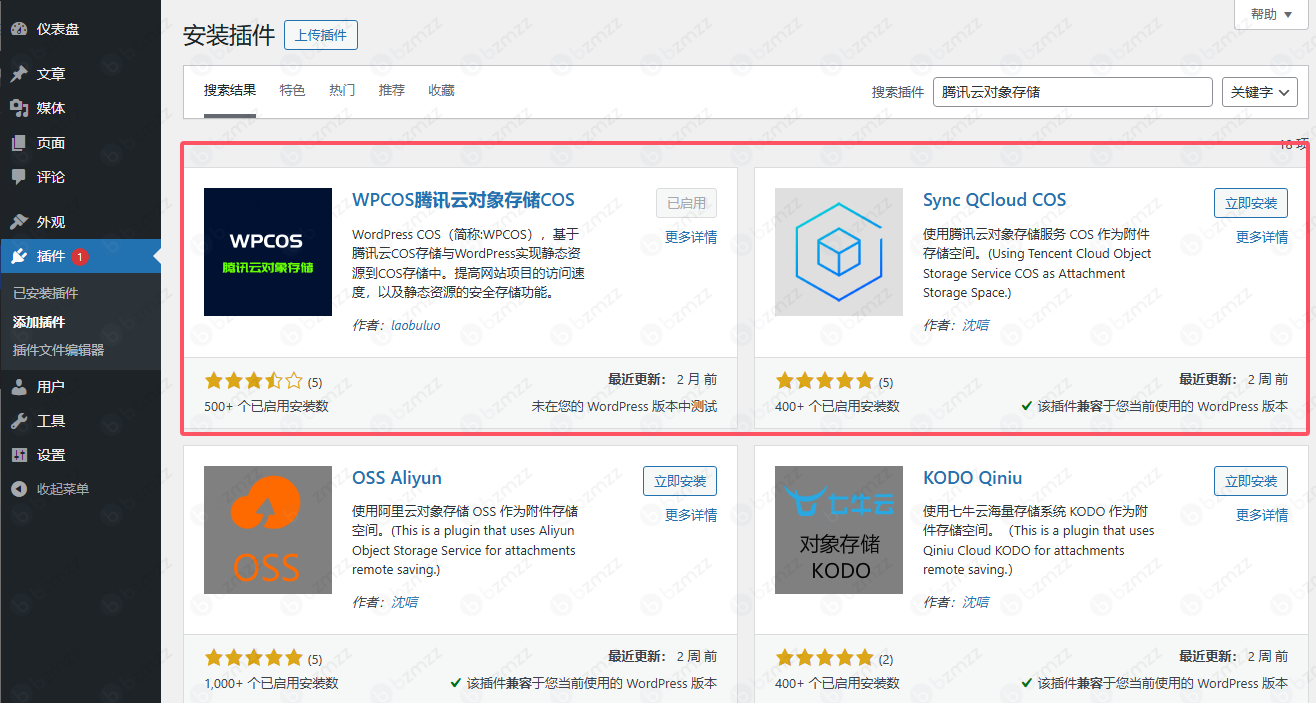Select 添加插件 submenu item

click(x=39, y=322)
